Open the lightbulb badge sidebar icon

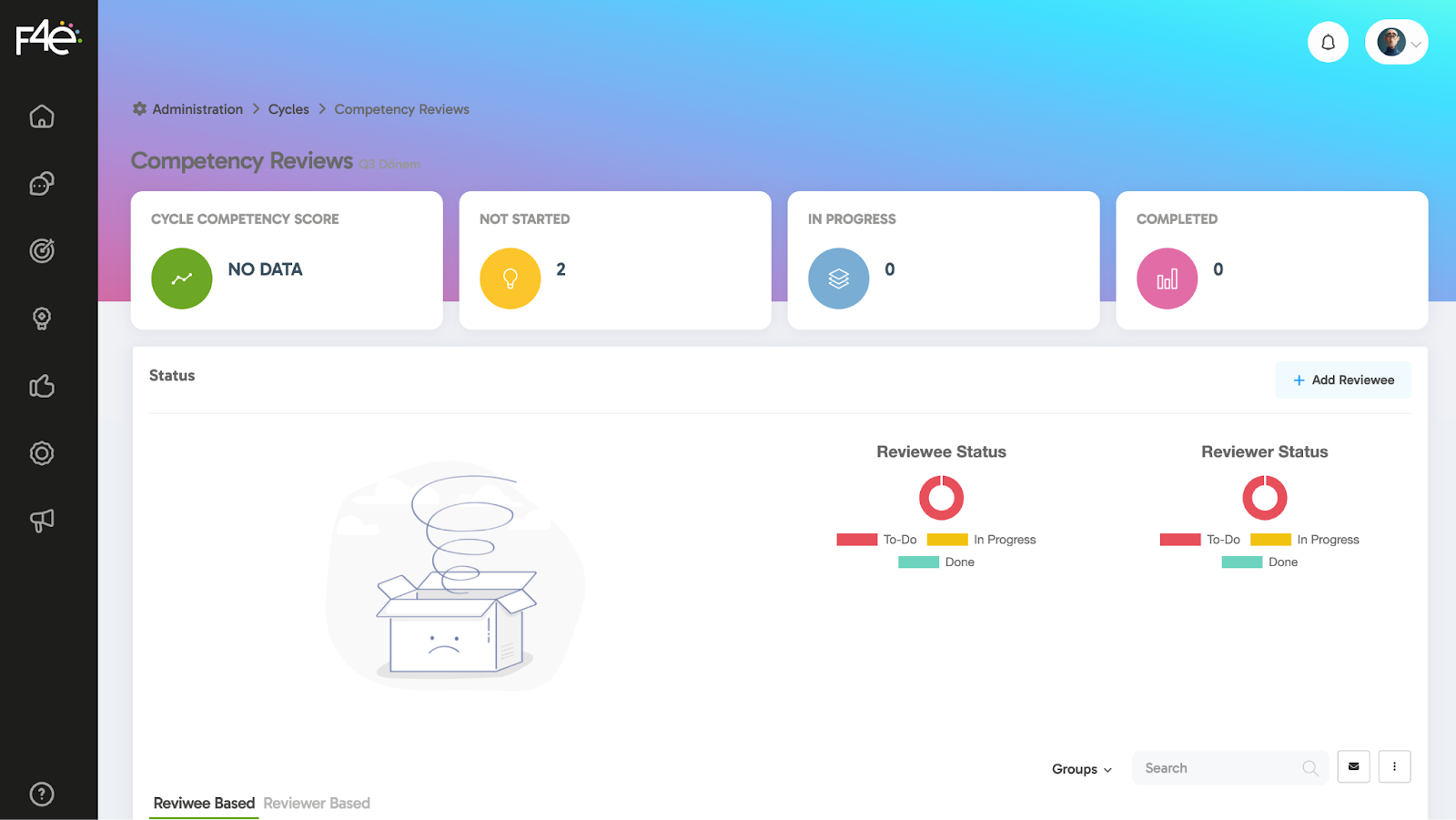pos(42,319)
